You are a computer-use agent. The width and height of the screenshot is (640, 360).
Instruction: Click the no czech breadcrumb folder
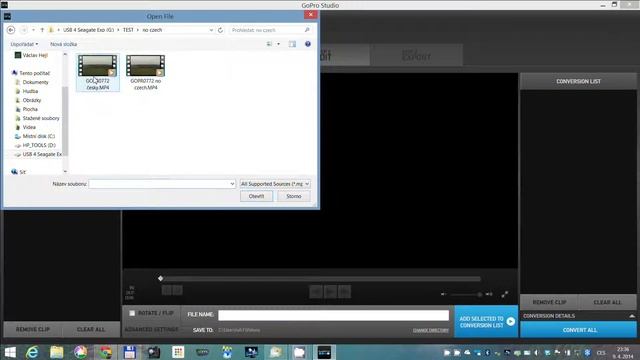coord(152,30)
